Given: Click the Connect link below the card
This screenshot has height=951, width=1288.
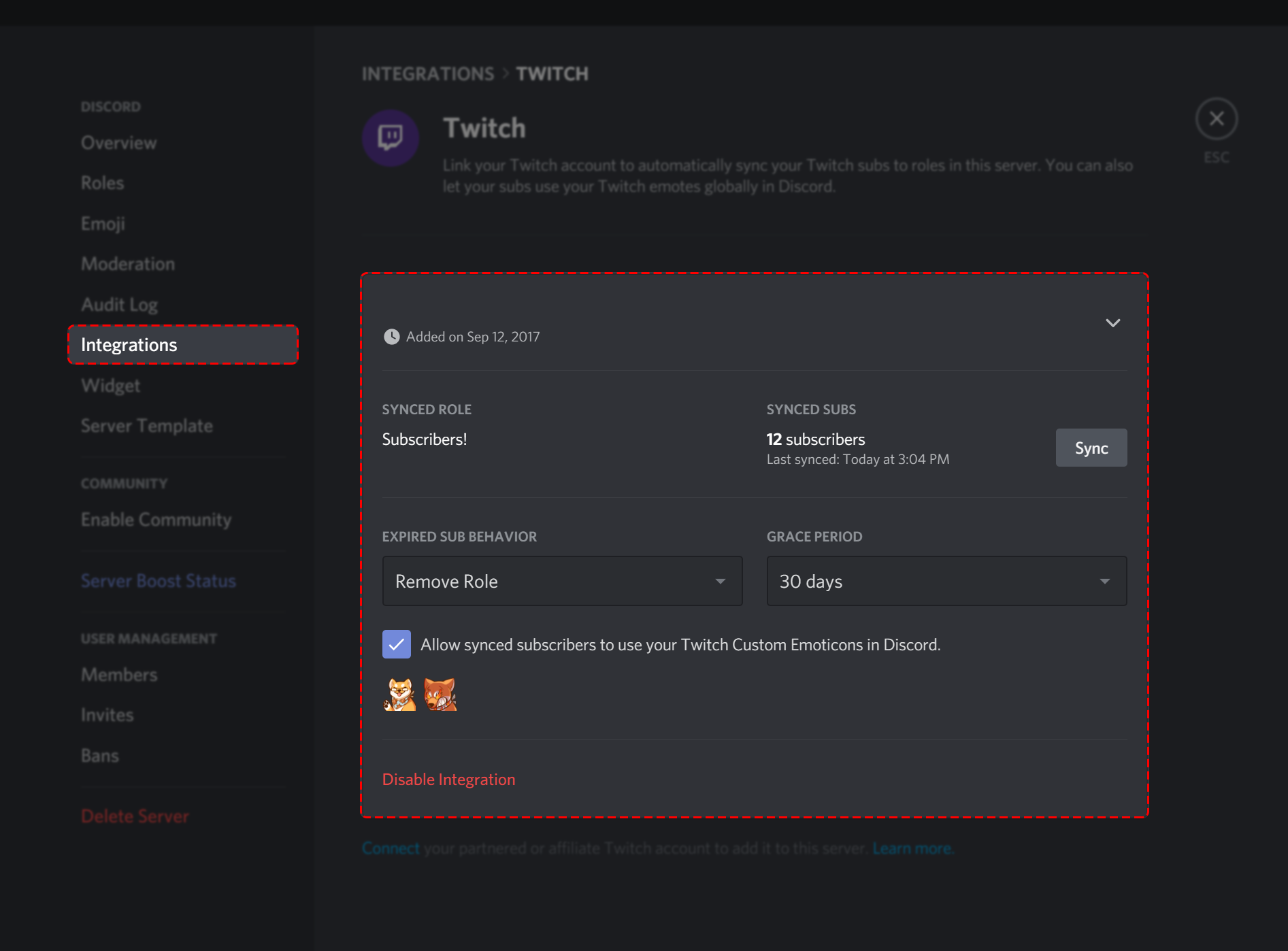Looking at the screenshot, I should (x=391, y=848).
